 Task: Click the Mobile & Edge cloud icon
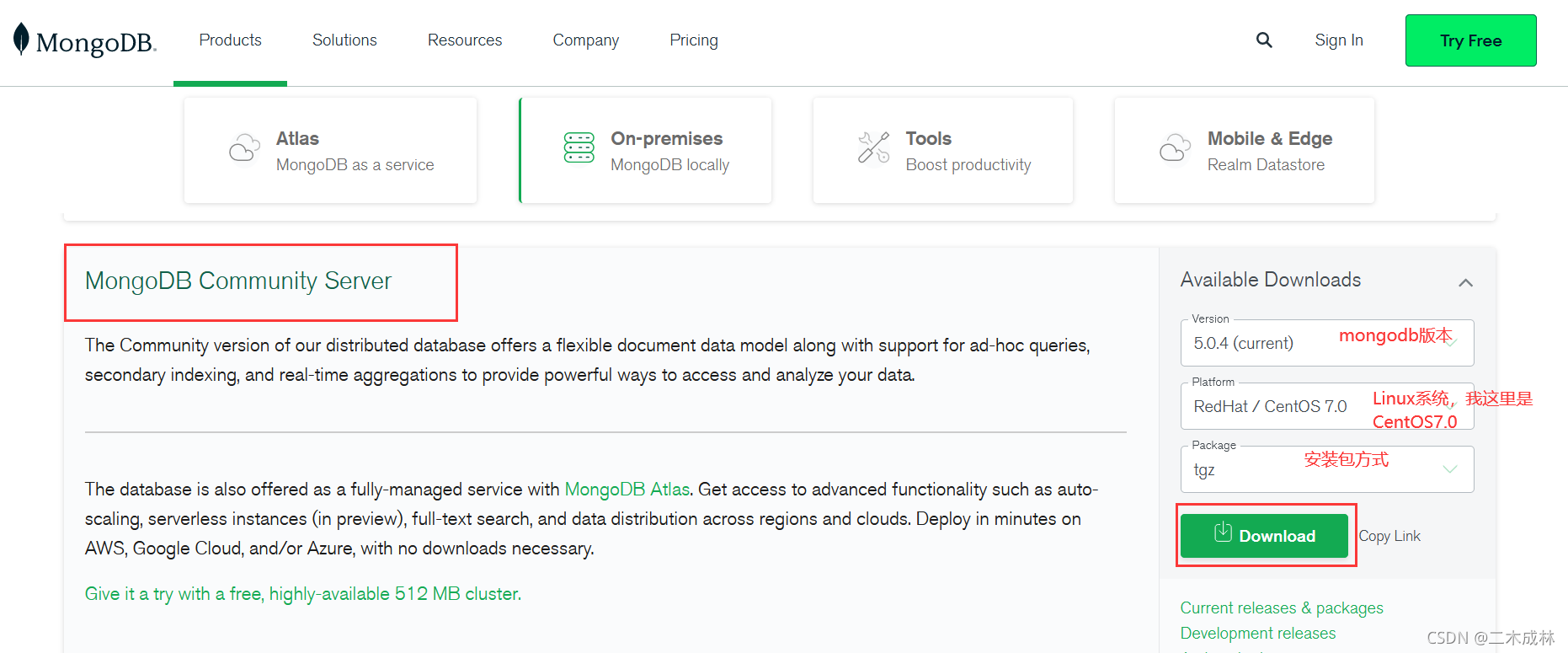1175,148
